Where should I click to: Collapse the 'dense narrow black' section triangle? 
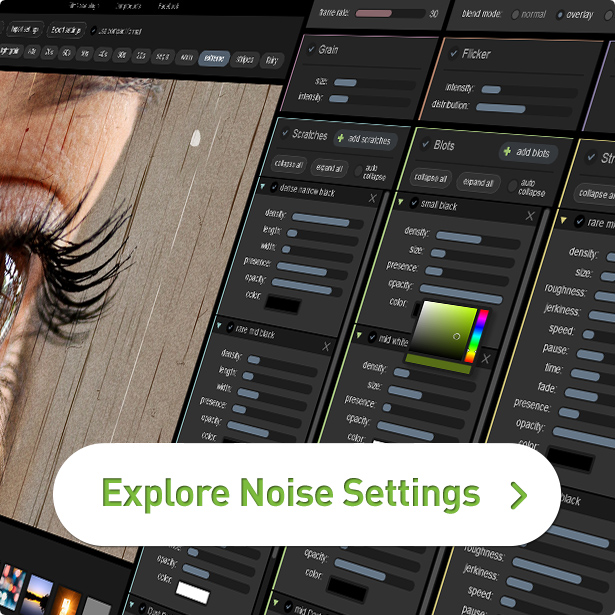262,186
